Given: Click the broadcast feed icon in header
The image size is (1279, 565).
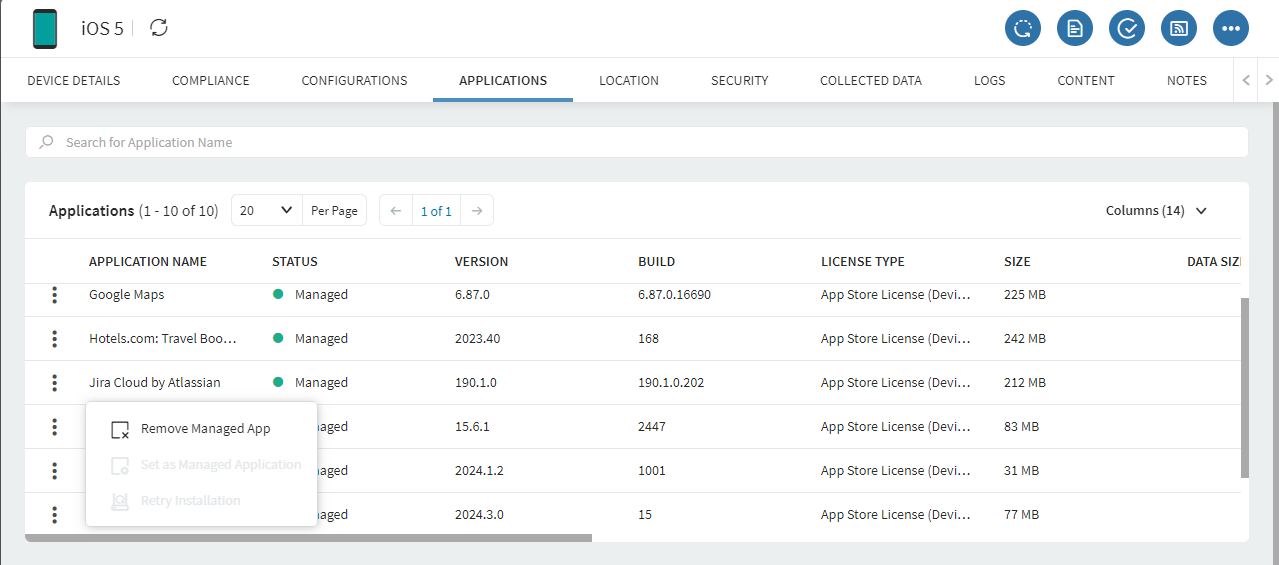Looking at the screenshot, I should pyautogui.click(x=1179, y=28).
